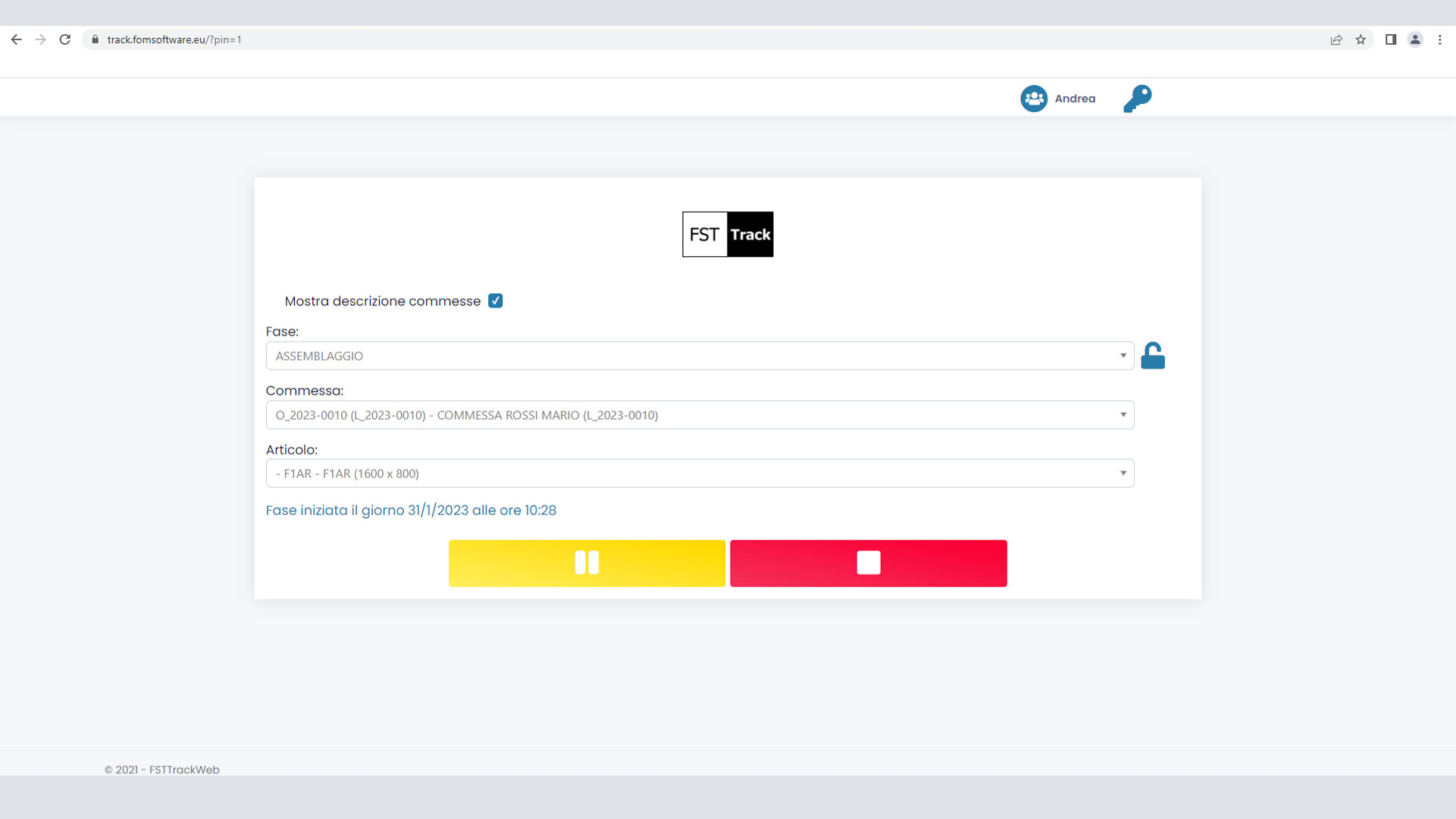Click the Andrea username text
1456x819 pixels.
(x=1075, y=98)
